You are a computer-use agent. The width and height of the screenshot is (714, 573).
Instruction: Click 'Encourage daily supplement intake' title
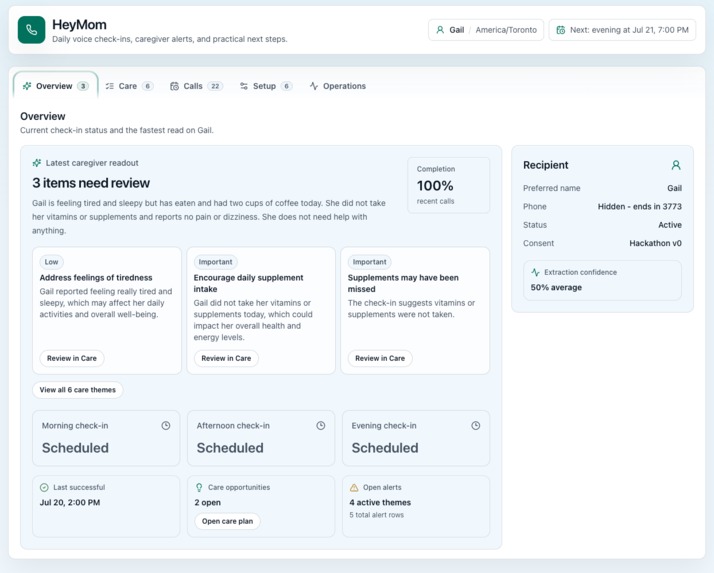point(248,283)
